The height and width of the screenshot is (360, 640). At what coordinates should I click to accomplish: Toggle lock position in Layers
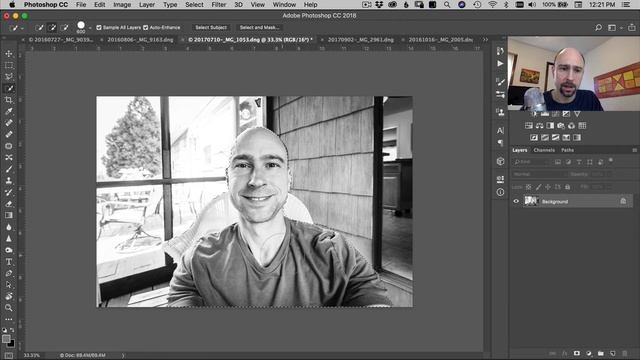(548, 187)
